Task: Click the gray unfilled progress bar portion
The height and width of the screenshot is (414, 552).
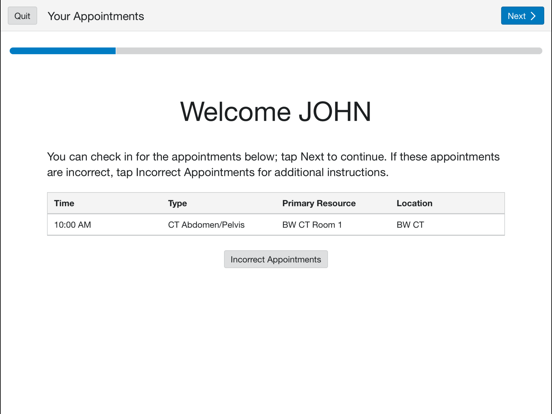Action: click(329, 51)
